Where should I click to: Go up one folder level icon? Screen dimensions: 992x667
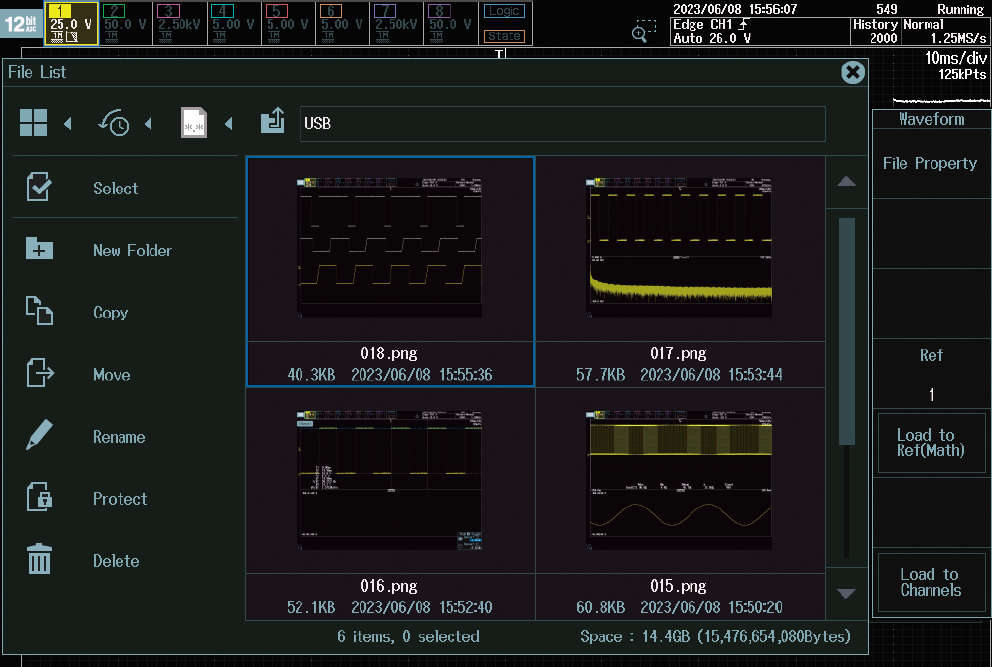[x=273, y=120]
